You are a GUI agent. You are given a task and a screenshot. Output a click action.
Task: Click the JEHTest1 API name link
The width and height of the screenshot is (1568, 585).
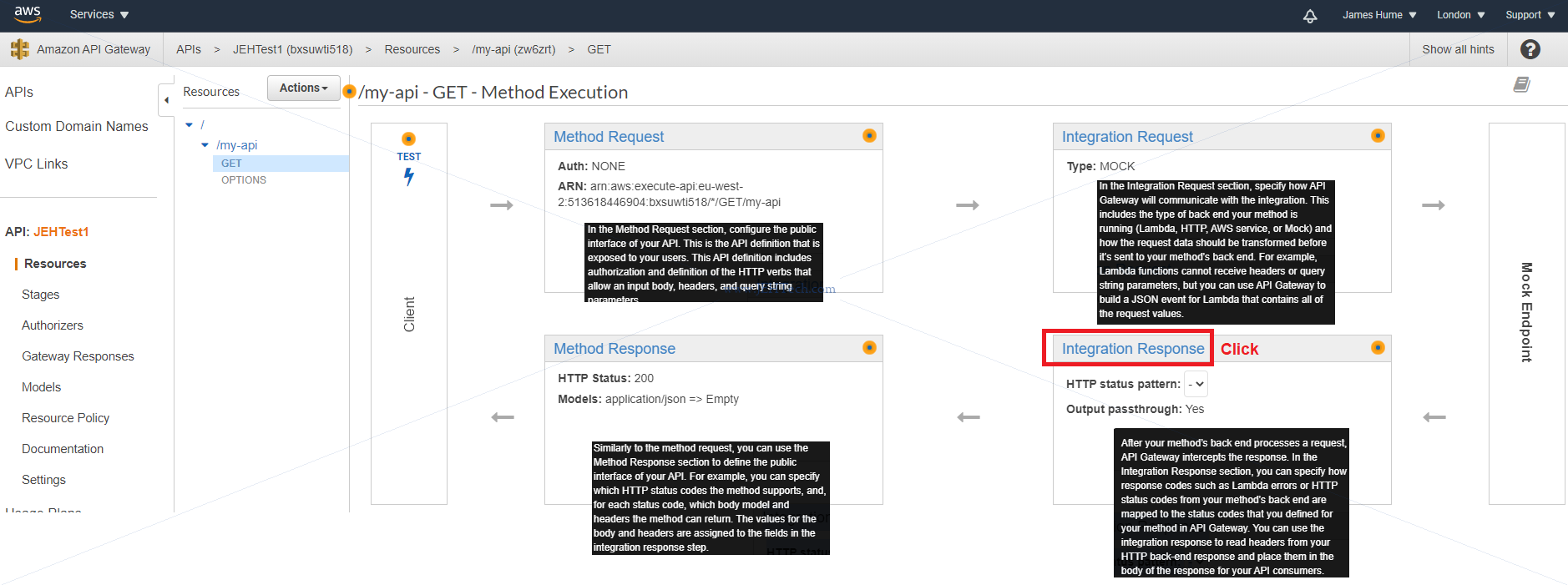61,232
